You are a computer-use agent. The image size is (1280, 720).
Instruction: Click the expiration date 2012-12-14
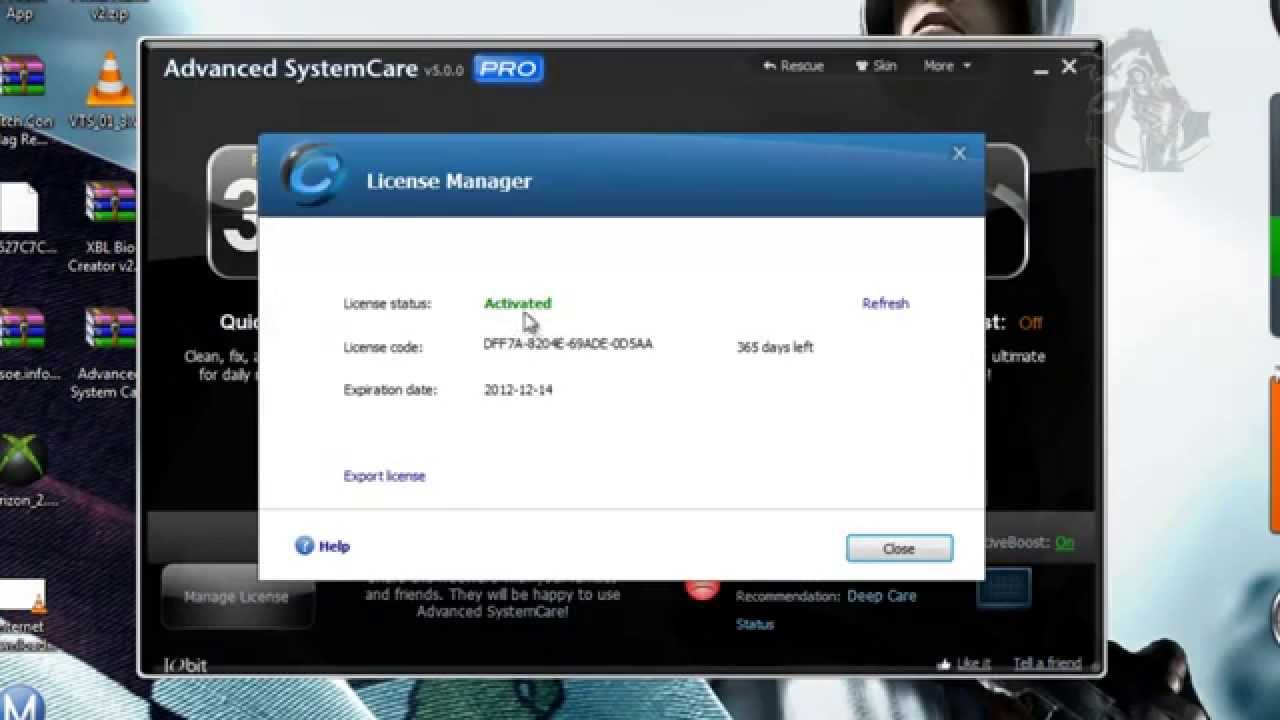[518, 390]
